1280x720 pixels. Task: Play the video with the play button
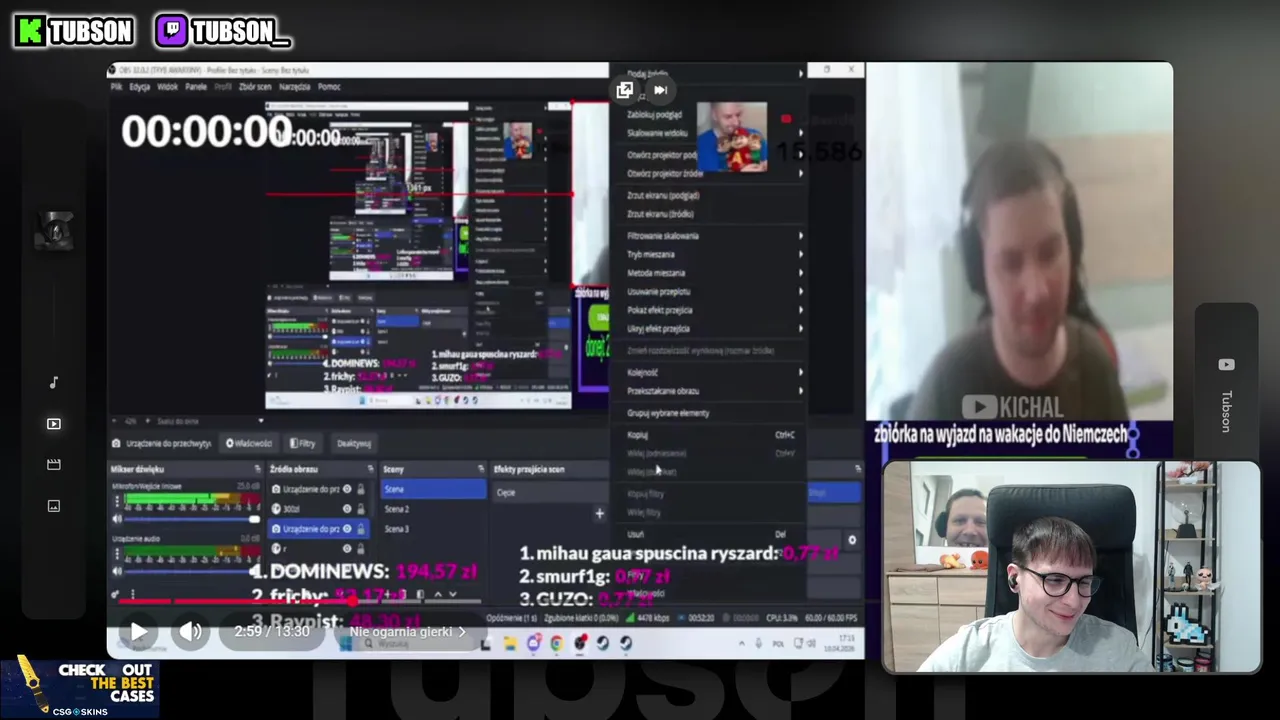tap(138, 631)
